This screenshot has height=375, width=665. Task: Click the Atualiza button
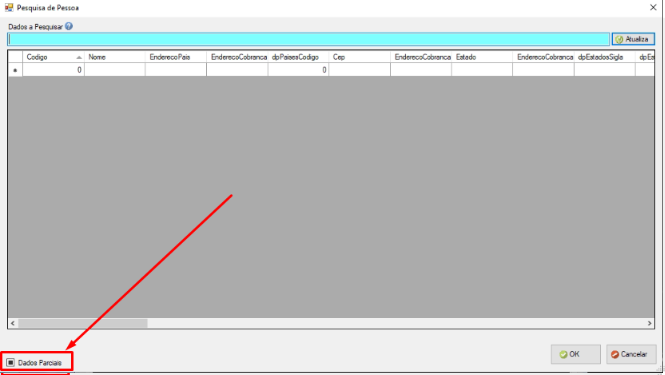(x=633, y=39)
